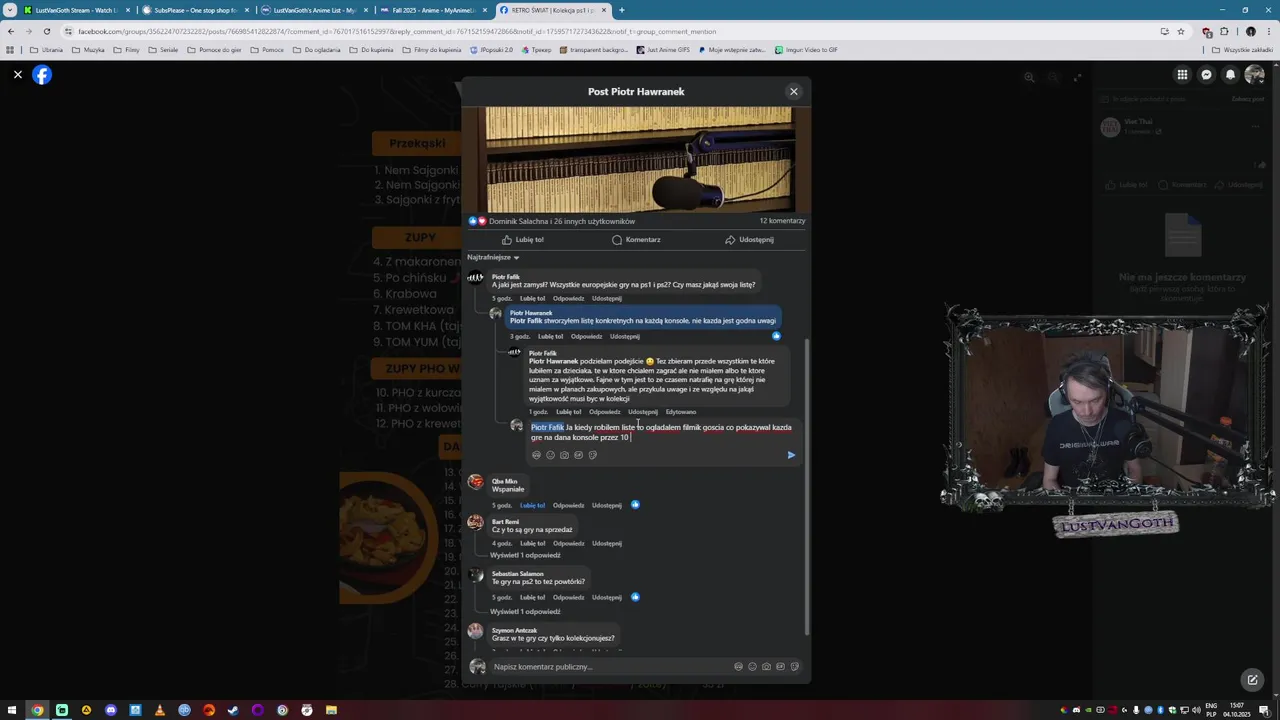Image resolution: width=1280 pixels, height=720 pixels.
Task: Open the Windows Start menu
Action: pos(11,710)
